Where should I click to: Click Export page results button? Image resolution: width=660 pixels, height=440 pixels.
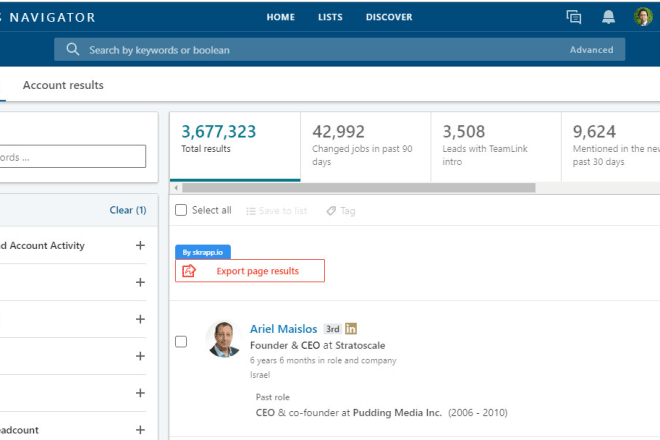pyautogui.click(x=250, y=271)
